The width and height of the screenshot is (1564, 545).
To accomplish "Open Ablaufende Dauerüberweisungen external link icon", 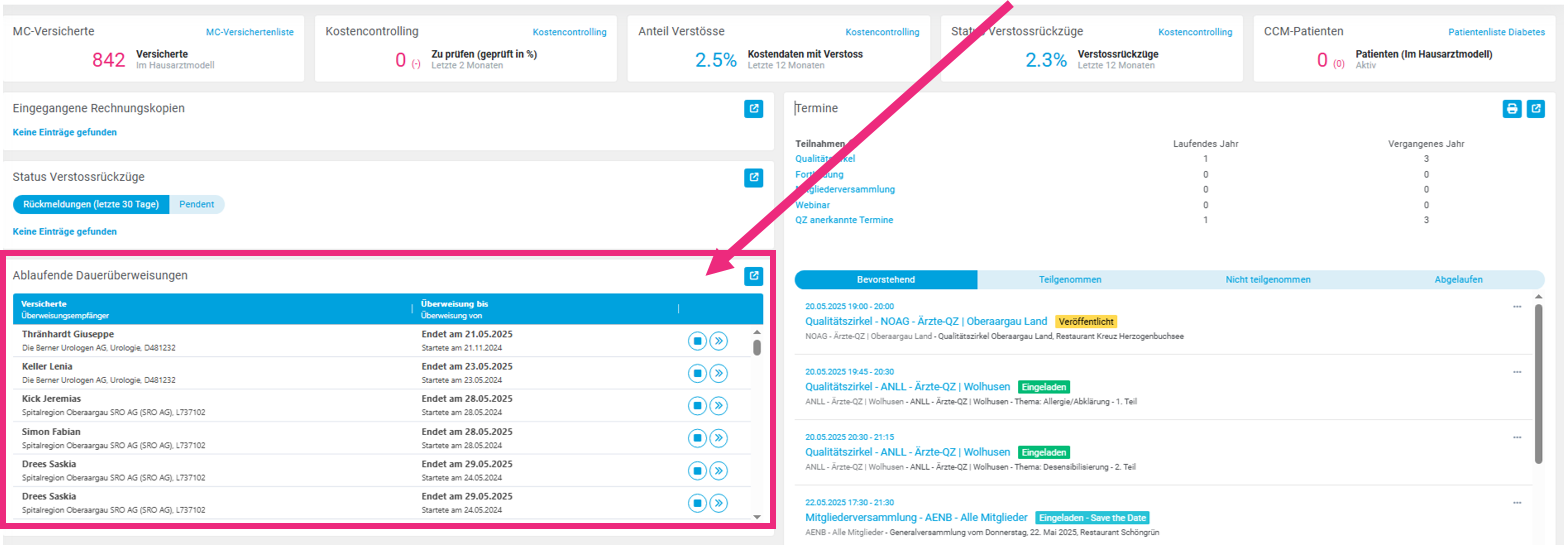I will click(x=753, y=277).
